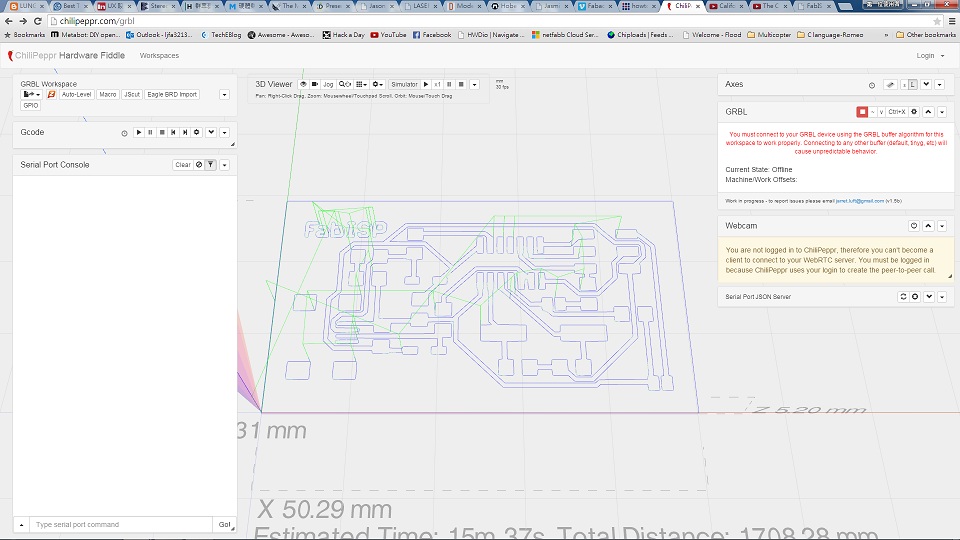The image size is (960, 540).
Task: Open the Macro widget
Action: pyautogui.click(x=108, y=94)
